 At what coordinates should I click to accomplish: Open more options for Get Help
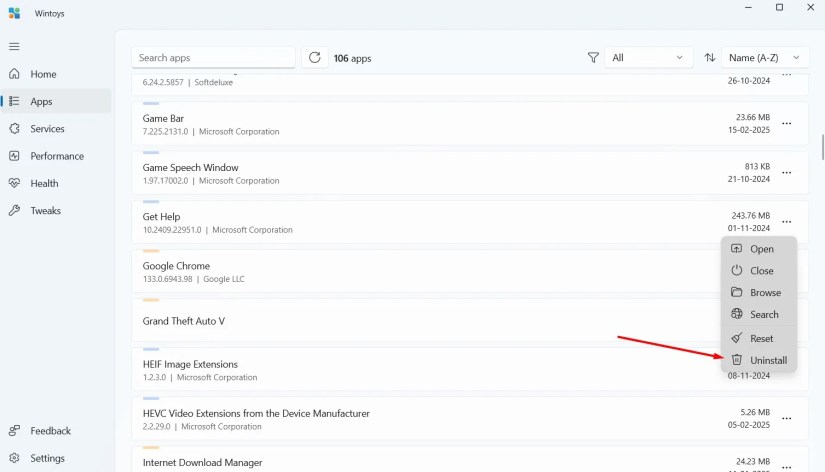[787, 222]
